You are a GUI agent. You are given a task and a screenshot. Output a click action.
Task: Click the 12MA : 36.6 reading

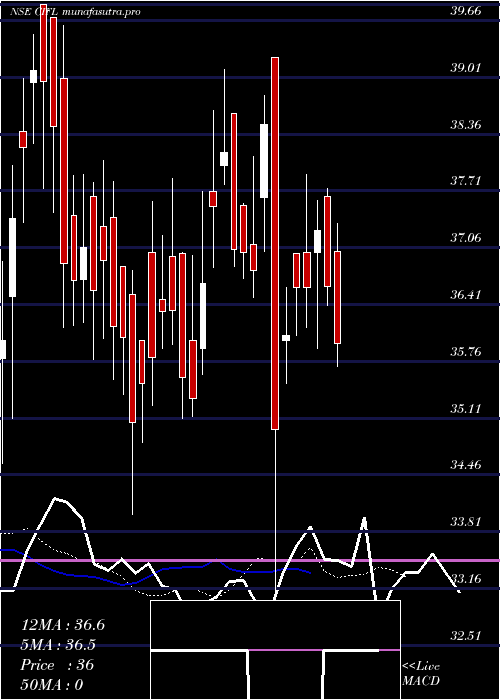[x=63, y=625]
